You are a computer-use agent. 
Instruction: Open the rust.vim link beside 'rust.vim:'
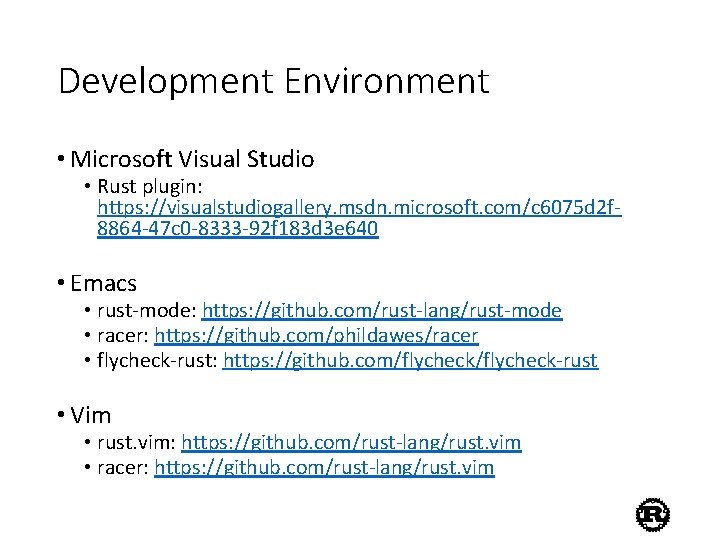(351, 443)
